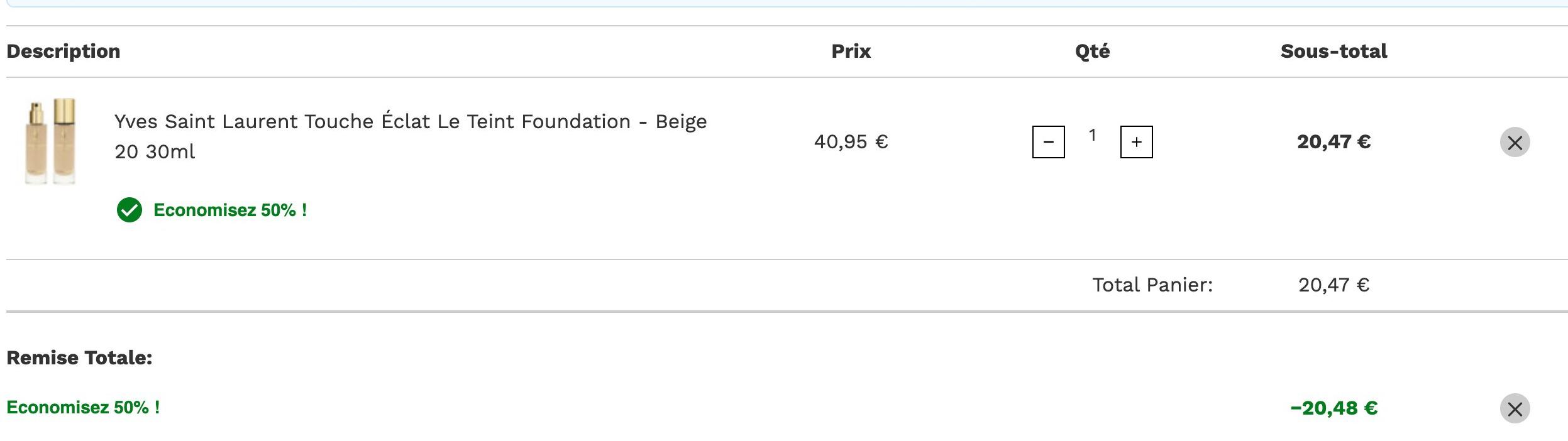Viewport: 1568px width, 441px height.
Task: Open the foundation product thumbnail
Action: click(x=51, y=141)
